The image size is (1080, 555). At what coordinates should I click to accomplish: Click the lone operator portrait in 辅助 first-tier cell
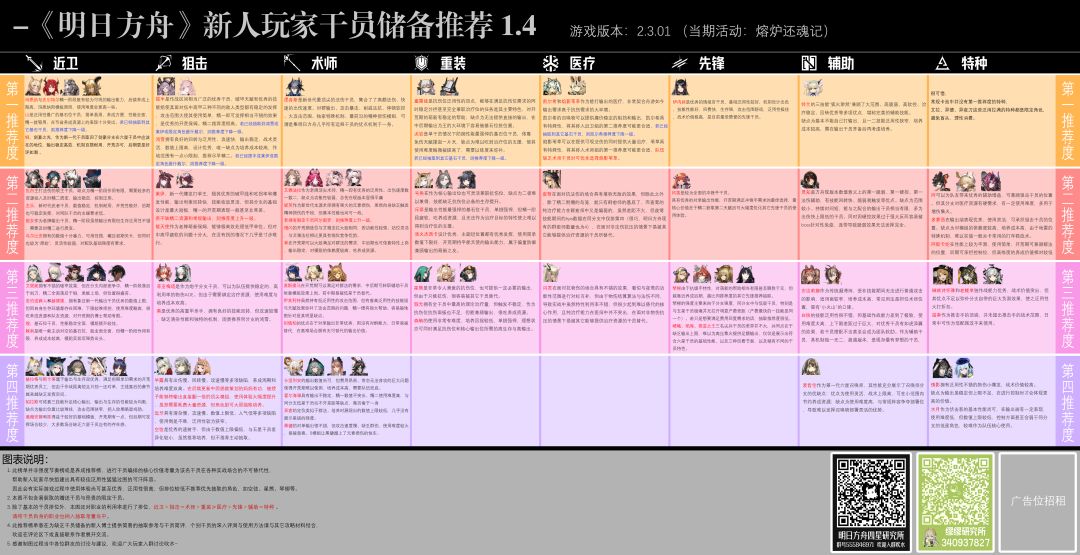click(811, 87)
